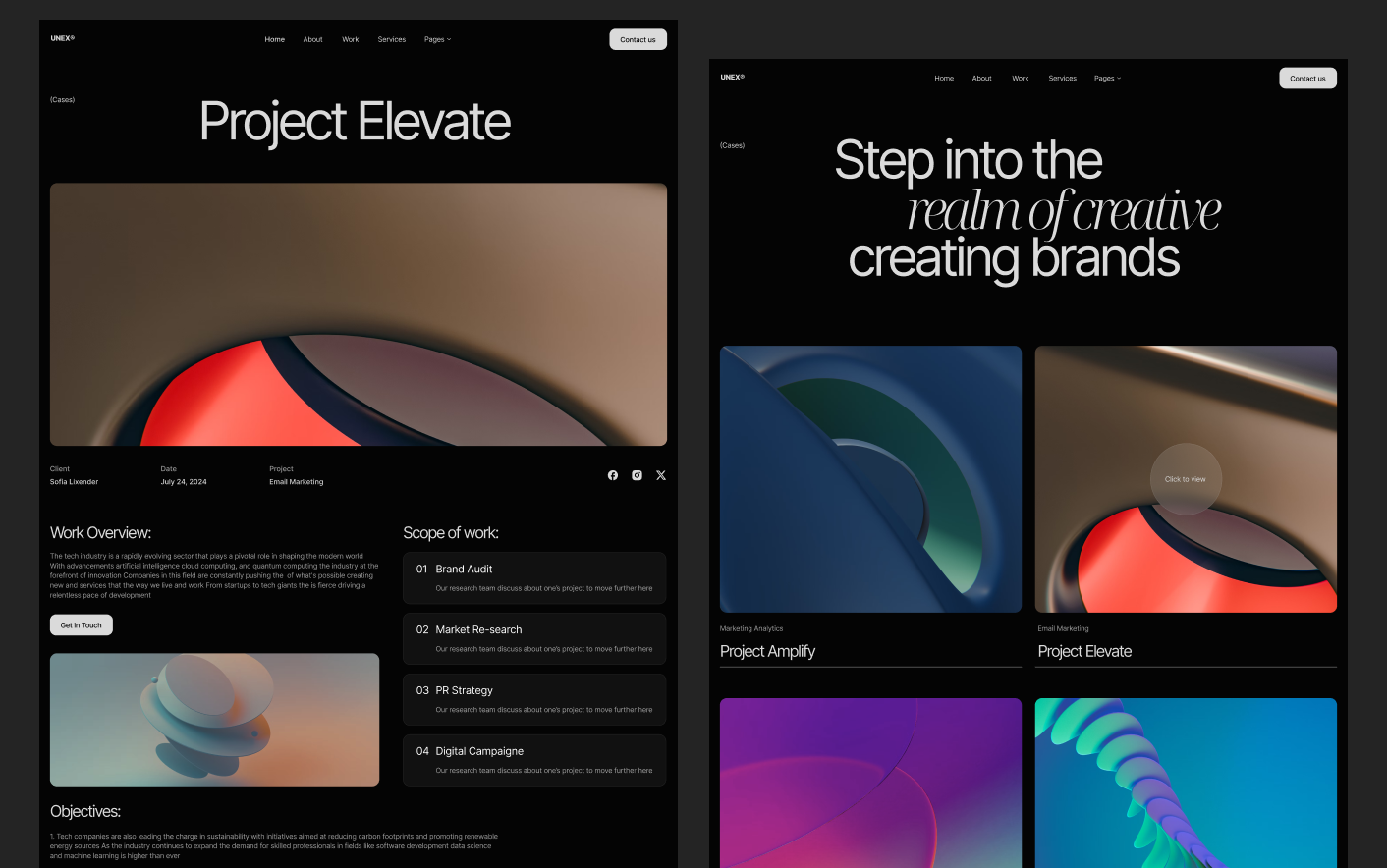Click the UNEX logo on the cases listing page

733,78
